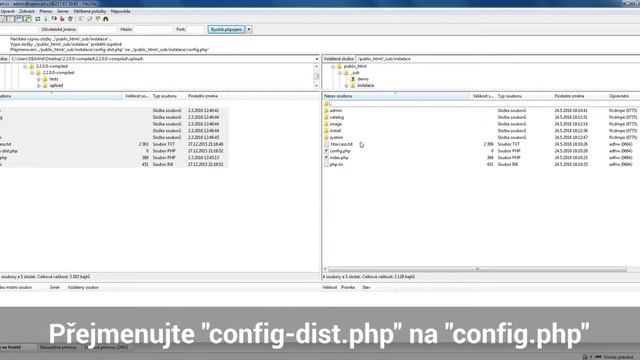Expand the instalace remote tree node
The width and height of the screenshot is (640, 360).
point(346,86)
